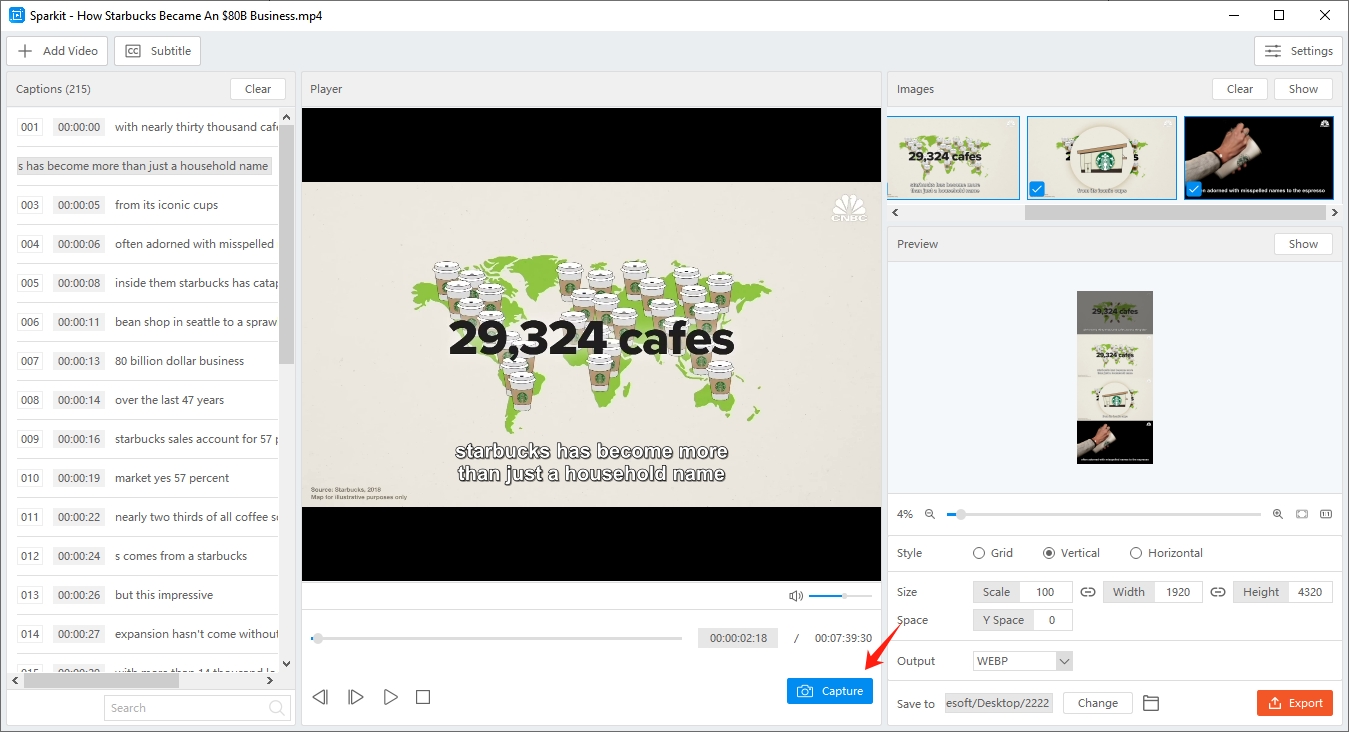Click the right arrow in the Images strip
The image size is (1349, 732).
pos(1335,212)
